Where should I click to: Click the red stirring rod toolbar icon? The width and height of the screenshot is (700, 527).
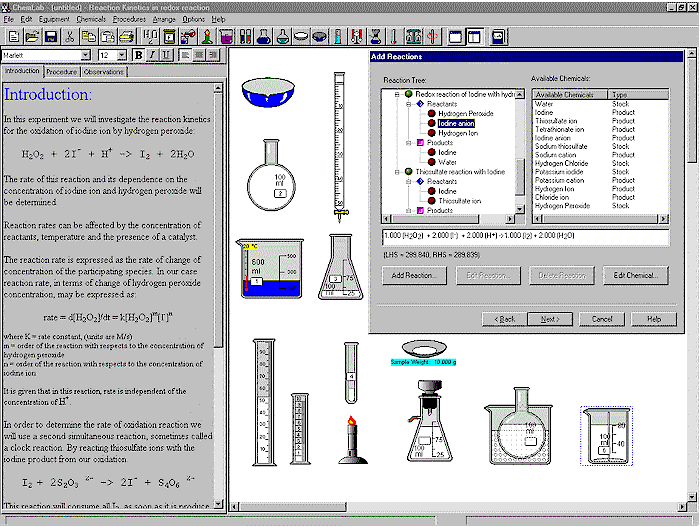click(432, 37)
